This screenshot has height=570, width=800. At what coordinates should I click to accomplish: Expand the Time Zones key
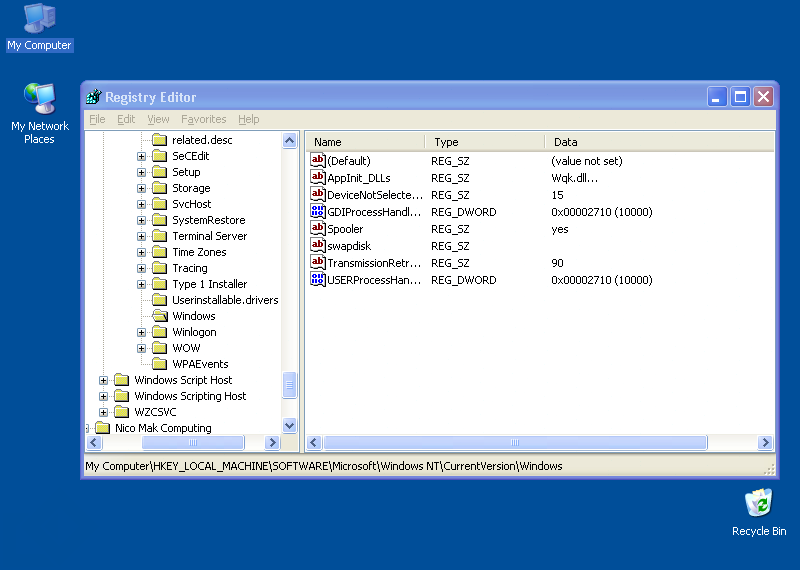coord(141,253)
